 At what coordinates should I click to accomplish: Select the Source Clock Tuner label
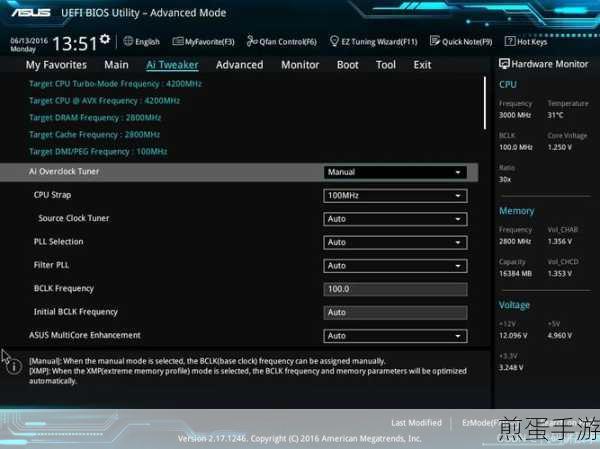click(x=74, y=218)
